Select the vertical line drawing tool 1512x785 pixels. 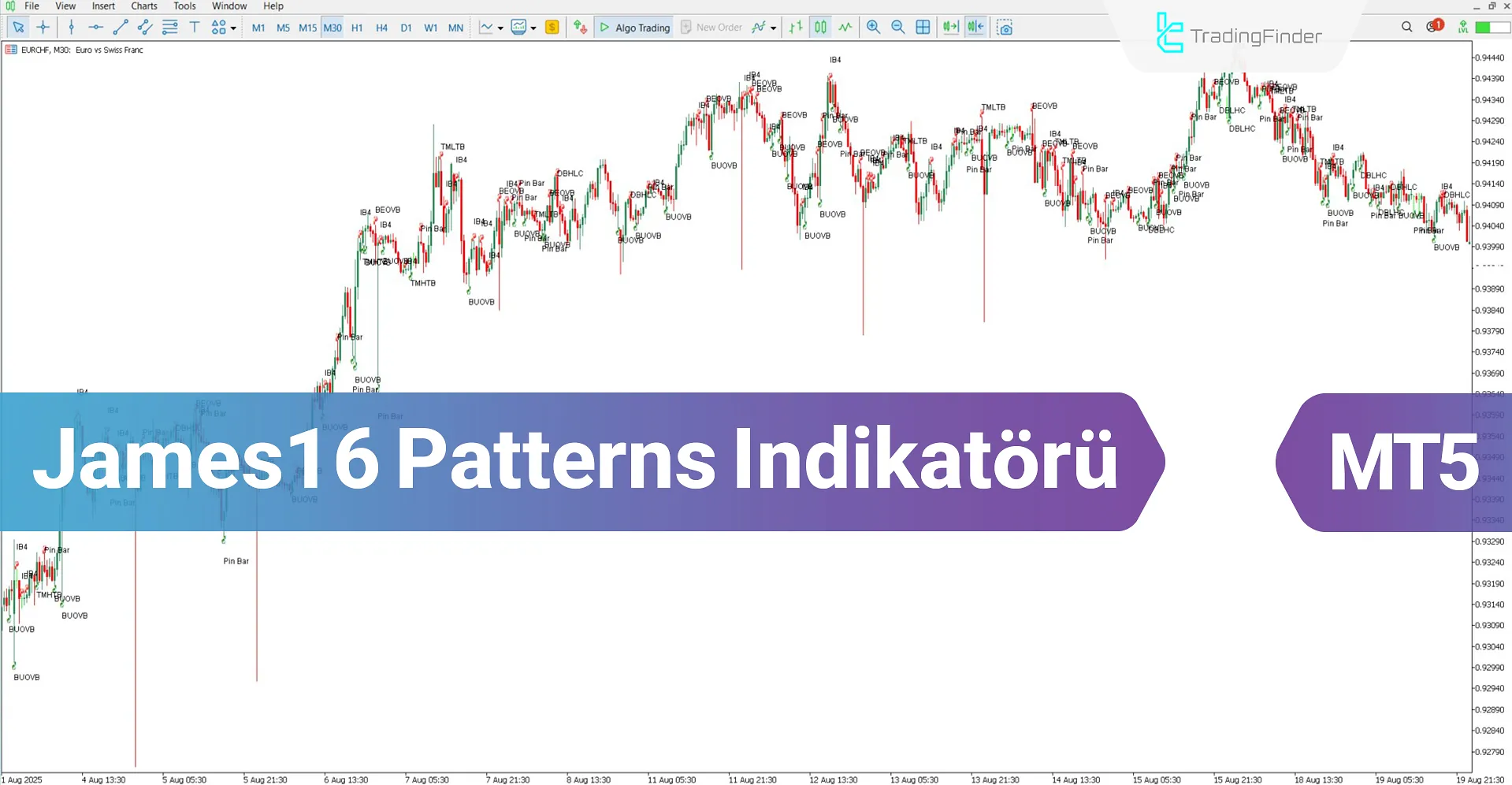[x=71, y=27]
